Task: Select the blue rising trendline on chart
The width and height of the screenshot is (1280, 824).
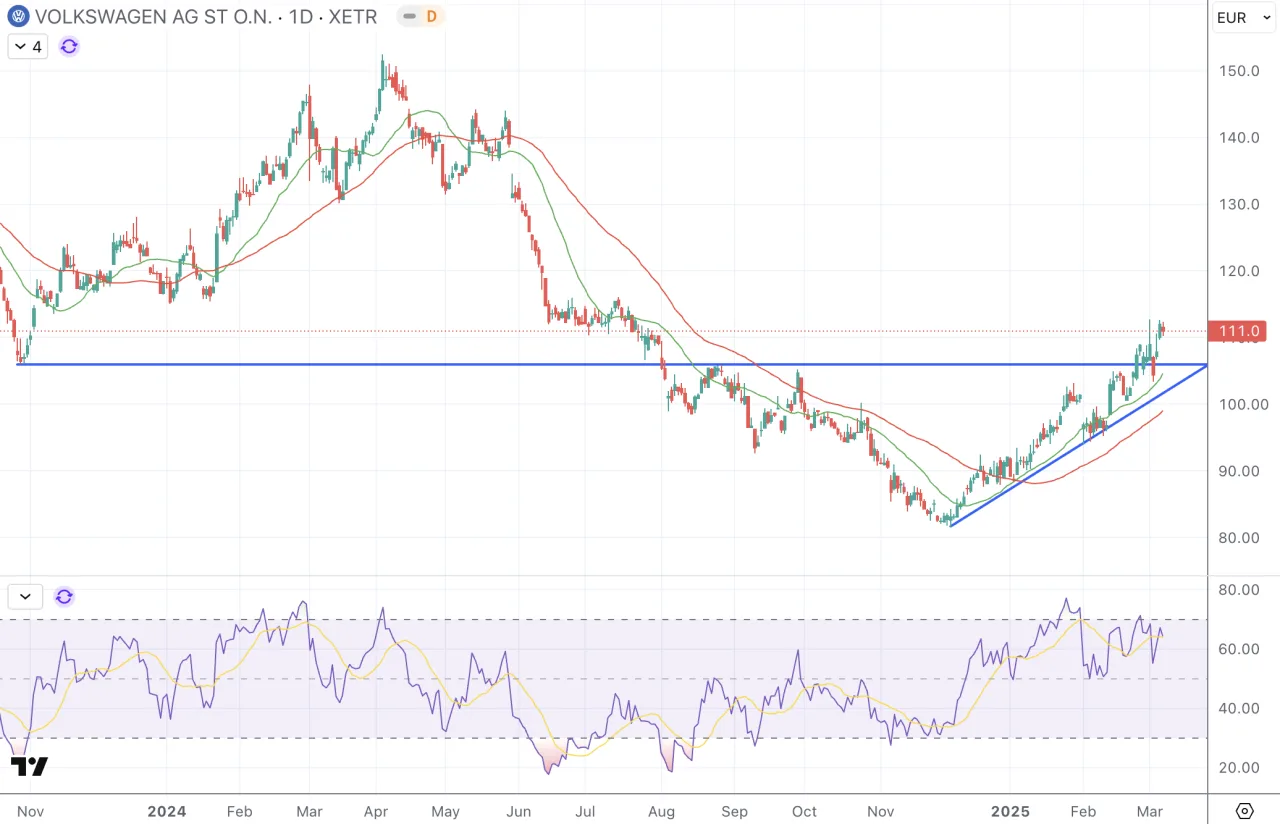Action: (1078, 446)
